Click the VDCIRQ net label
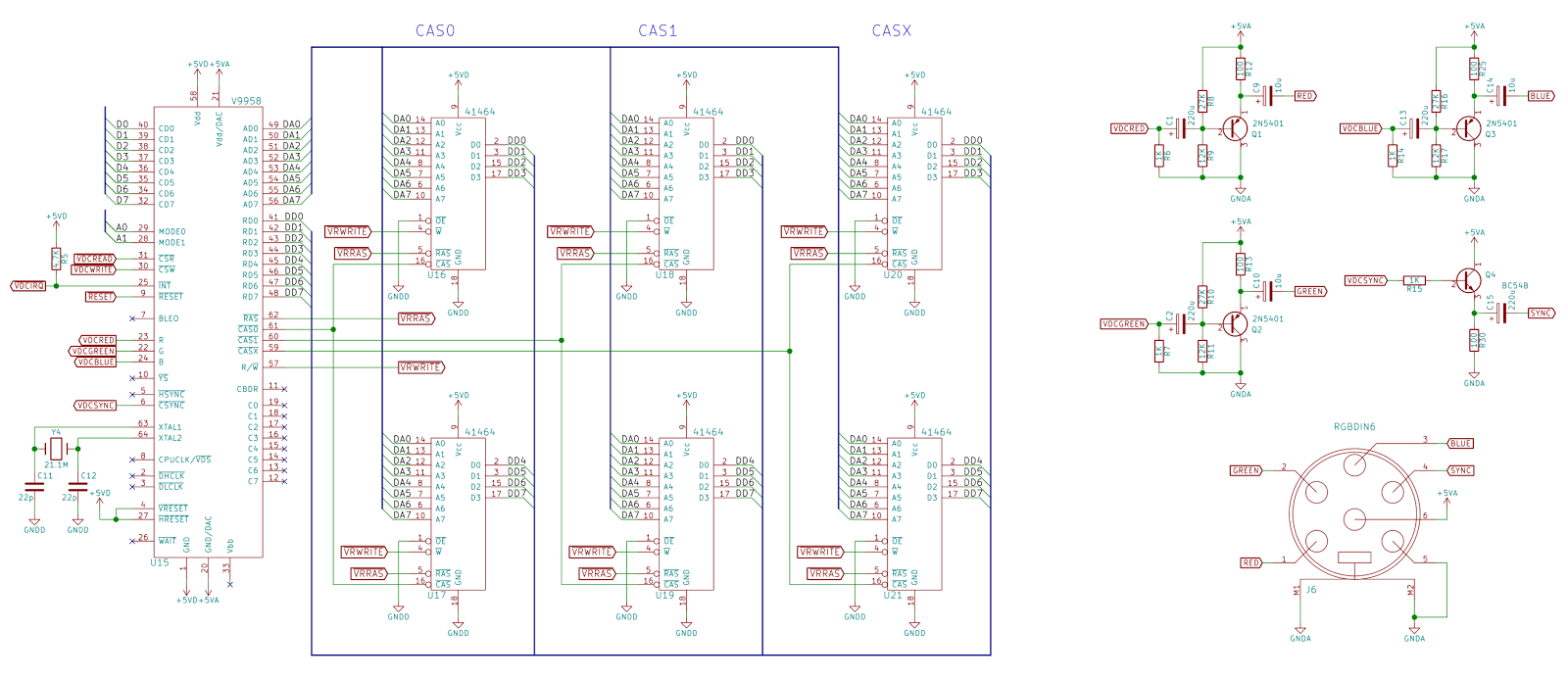The height and width of the screenshot is (679, 1568). tap(28, 286)
